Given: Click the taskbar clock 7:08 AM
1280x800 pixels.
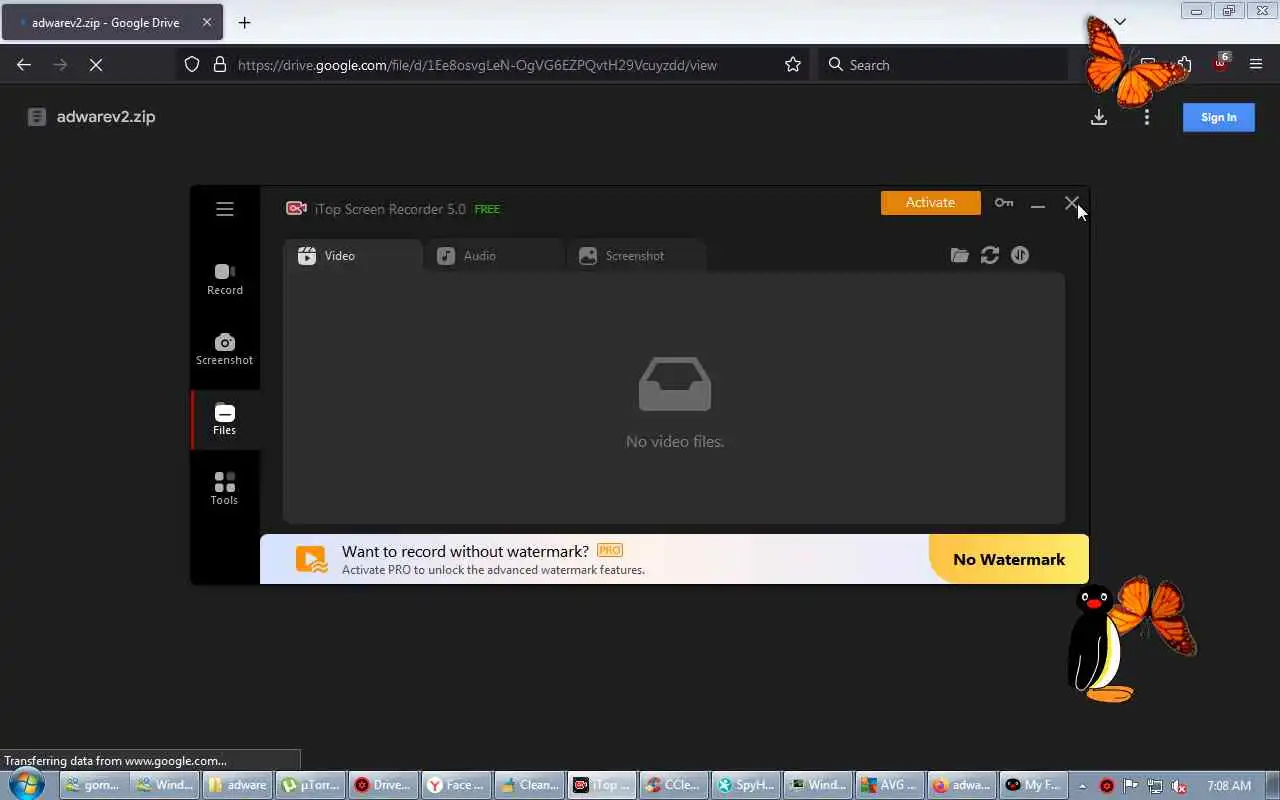Looking at the screenshot, I should click(x=1229, y=786).
